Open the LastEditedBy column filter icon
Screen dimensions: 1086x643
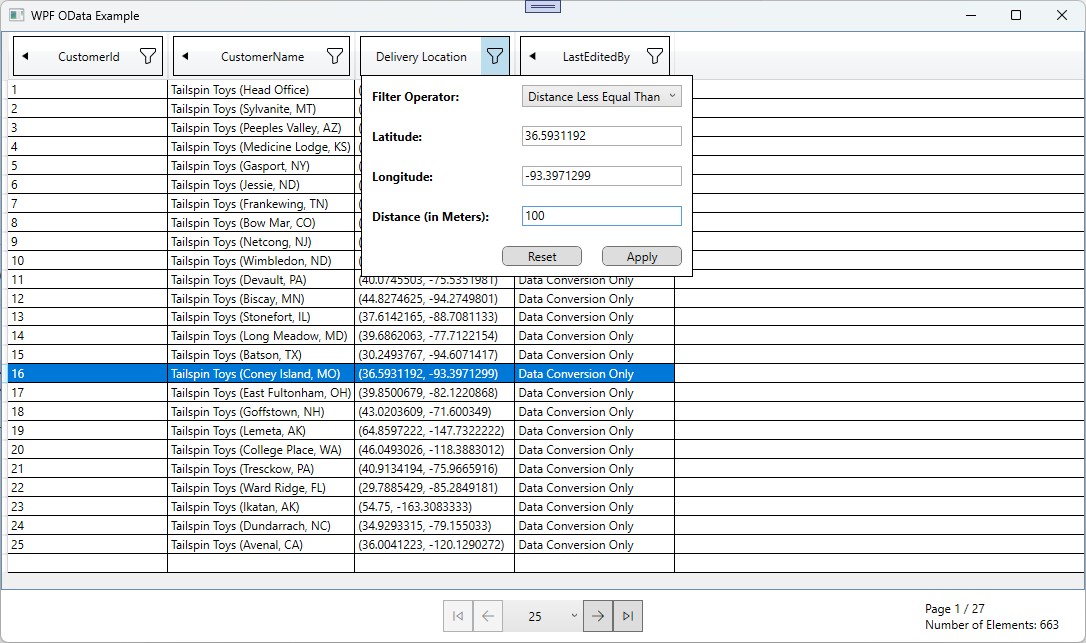tap(655, 56)
